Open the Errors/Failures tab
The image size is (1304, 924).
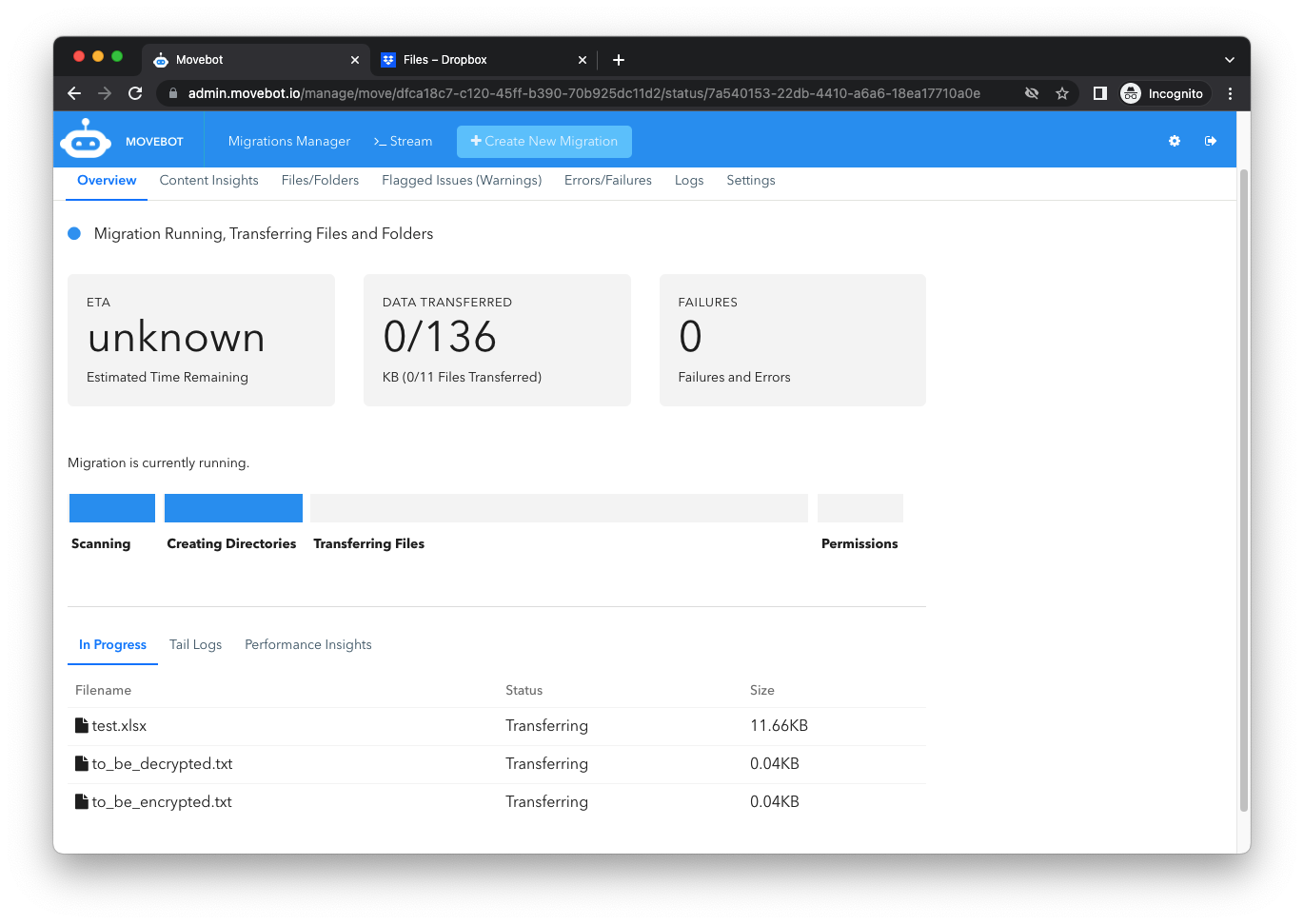pyautogui.click(x=607, y=180)
